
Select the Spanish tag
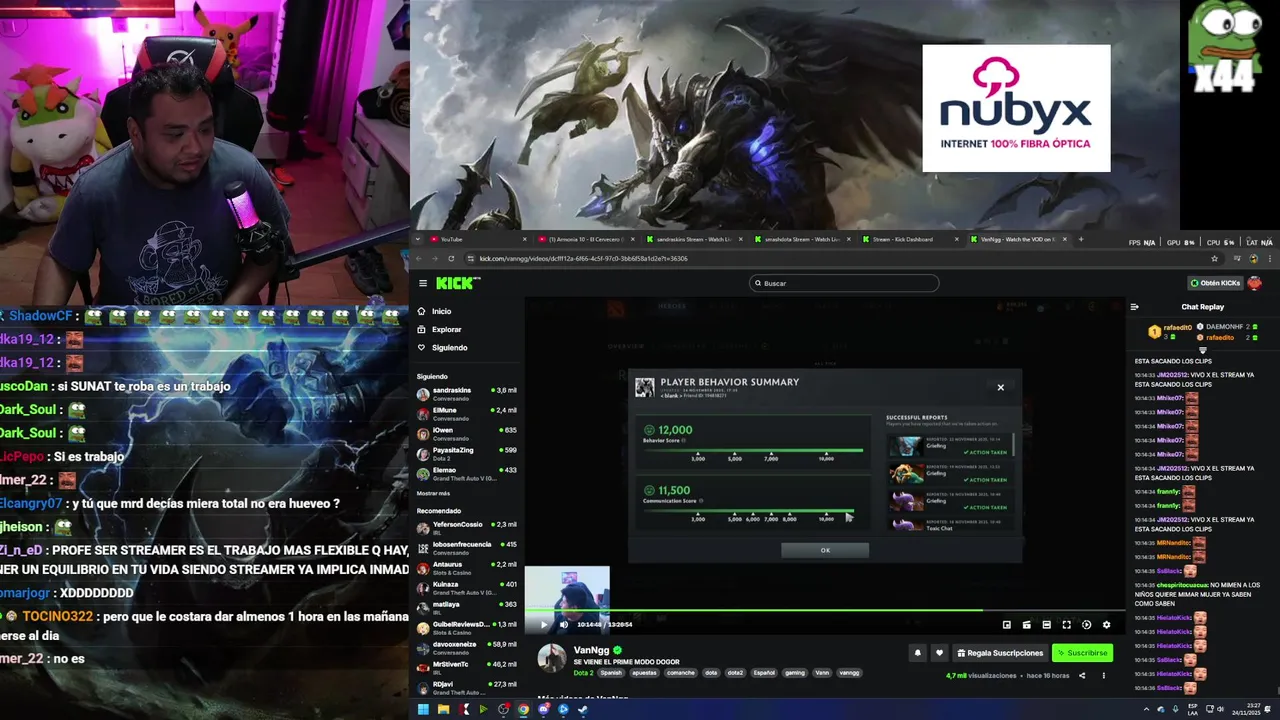tap(611, 673)
